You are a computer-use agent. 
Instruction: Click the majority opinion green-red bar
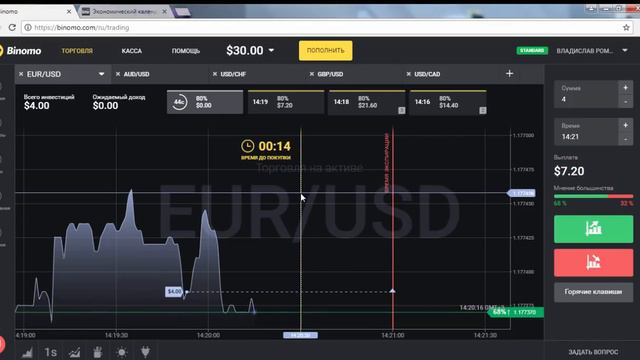click(x=593, y=196)
